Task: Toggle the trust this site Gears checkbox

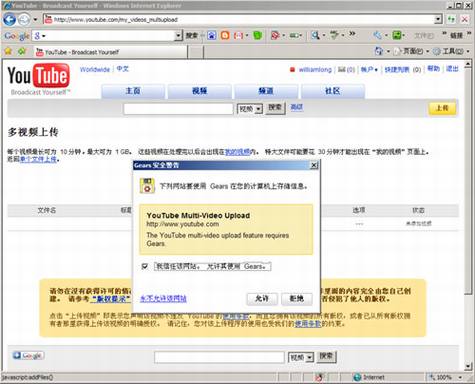Action: pyautogui.click(x=145, y=266)
